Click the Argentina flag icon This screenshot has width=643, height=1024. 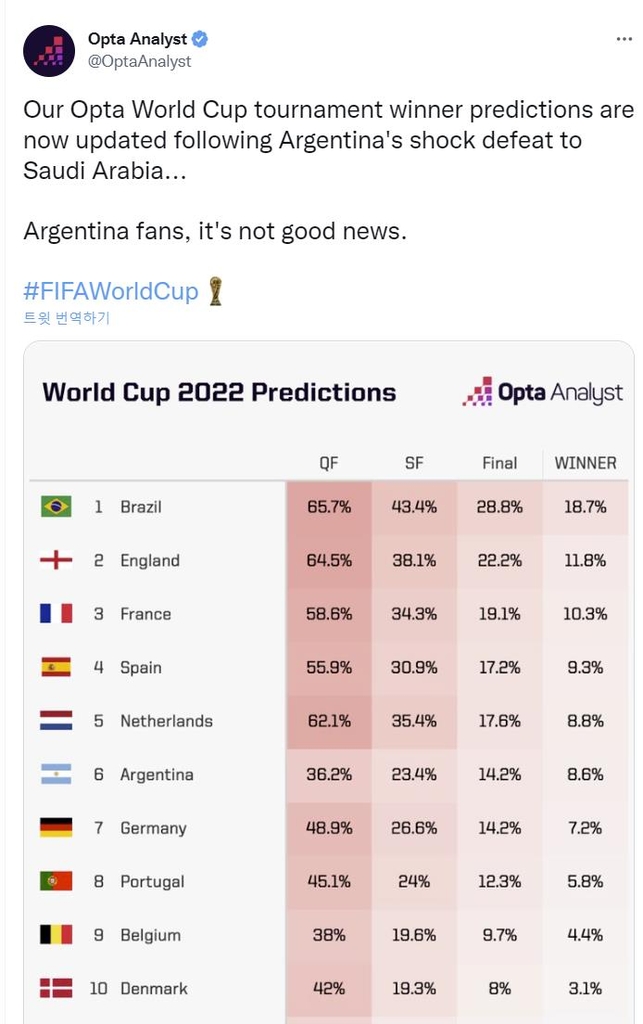click(56, 774)
